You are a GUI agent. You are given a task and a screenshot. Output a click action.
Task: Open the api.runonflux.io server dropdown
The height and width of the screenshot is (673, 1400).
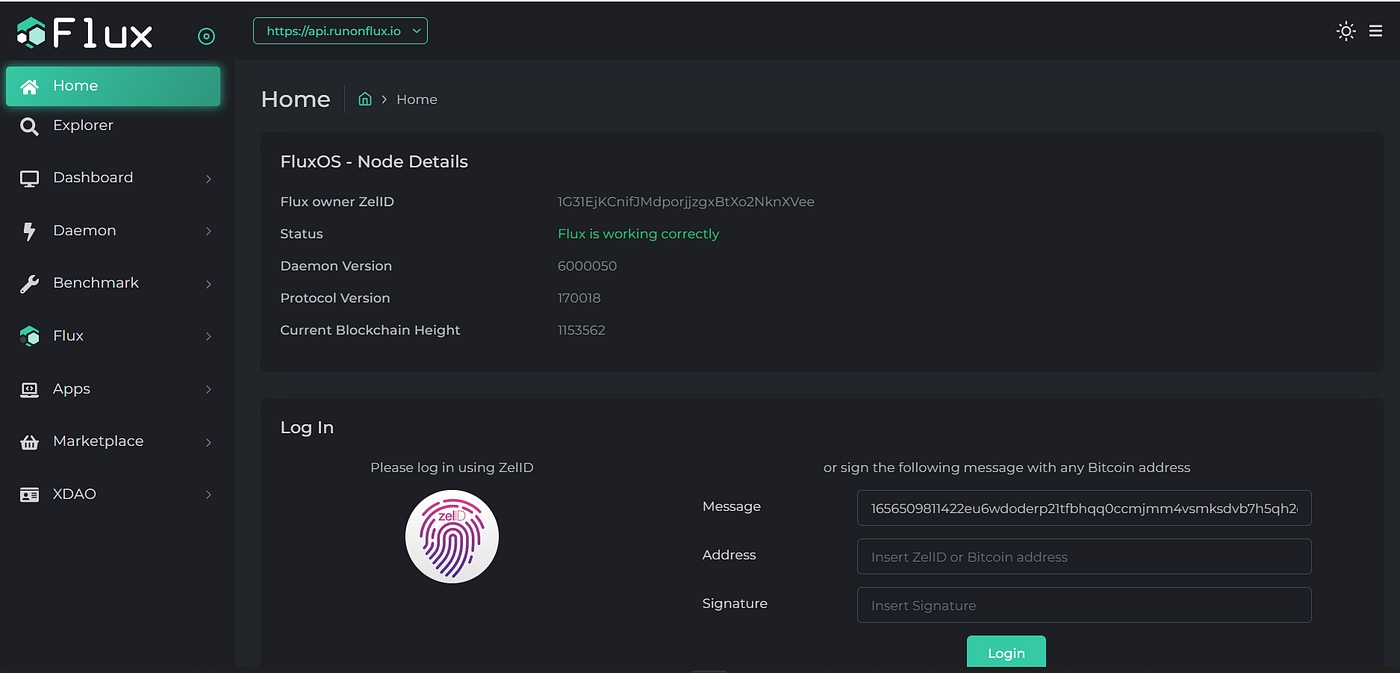point(340,31)
